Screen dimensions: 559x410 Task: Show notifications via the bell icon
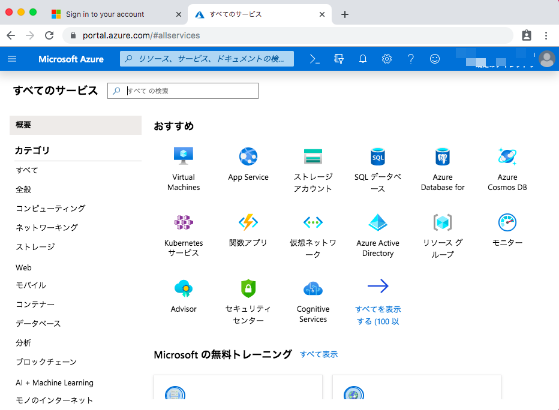tap(363, 59)
